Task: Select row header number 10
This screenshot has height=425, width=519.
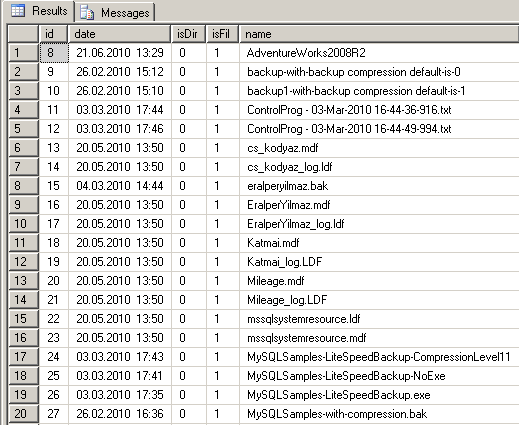Action: [23, 224]
